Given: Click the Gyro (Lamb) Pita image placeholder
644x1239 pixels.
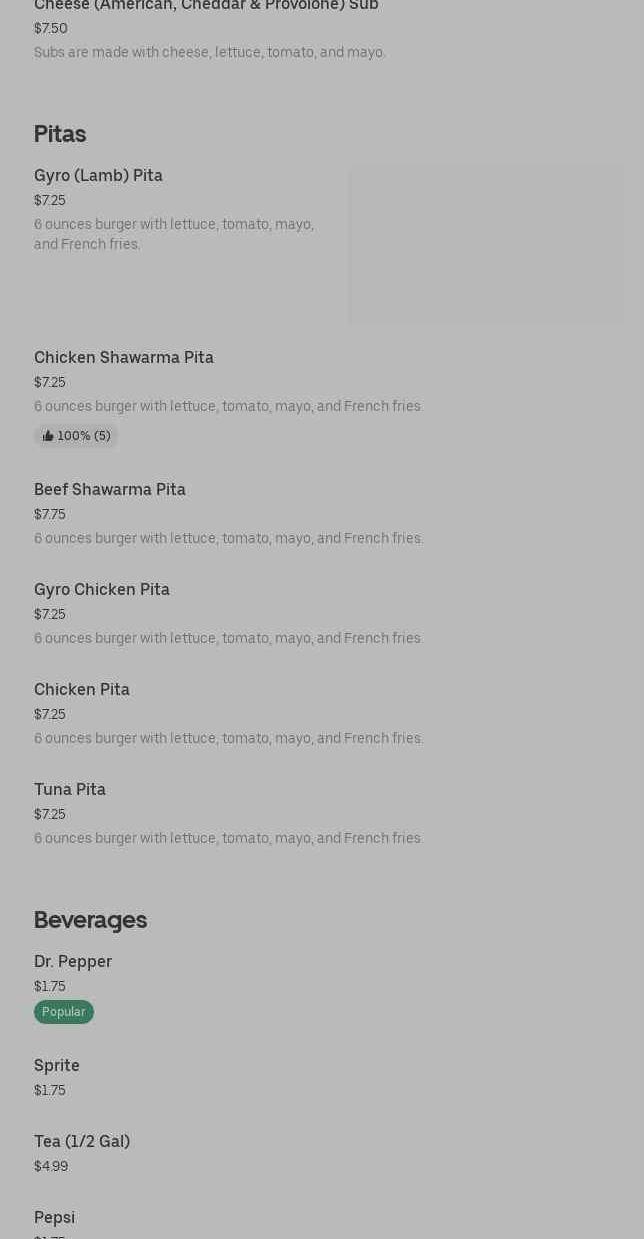Looking at the screenshot, I should pos(486,245).
